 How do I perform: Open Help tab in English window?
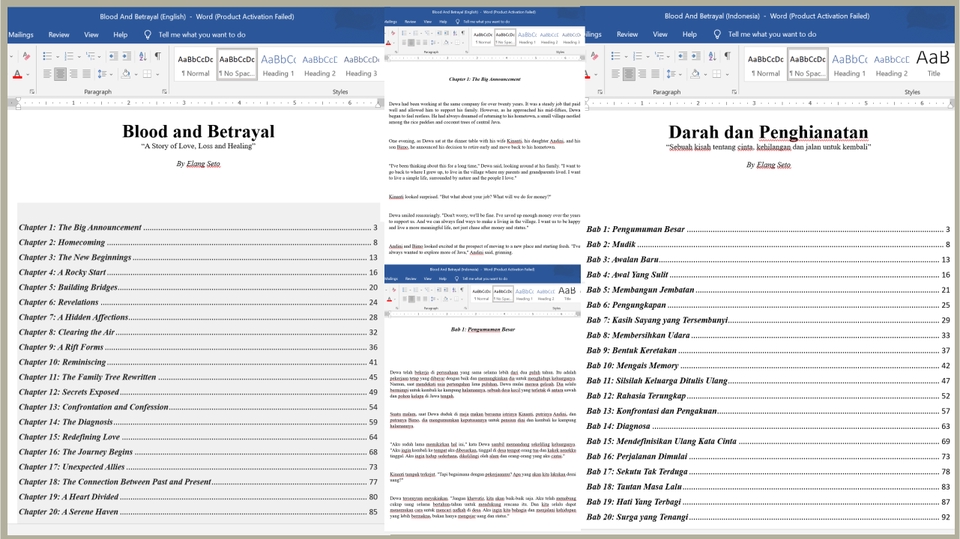click(120, 35)
